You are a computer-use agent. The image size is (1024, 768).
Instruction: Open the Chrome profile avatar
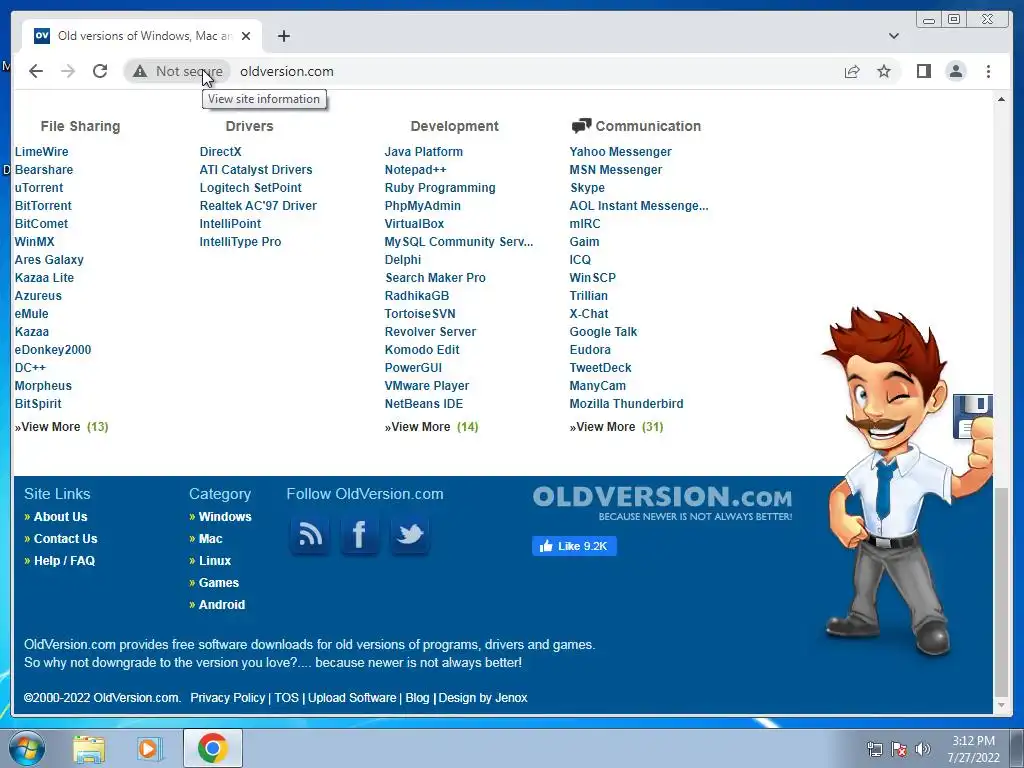coord(955,71)
